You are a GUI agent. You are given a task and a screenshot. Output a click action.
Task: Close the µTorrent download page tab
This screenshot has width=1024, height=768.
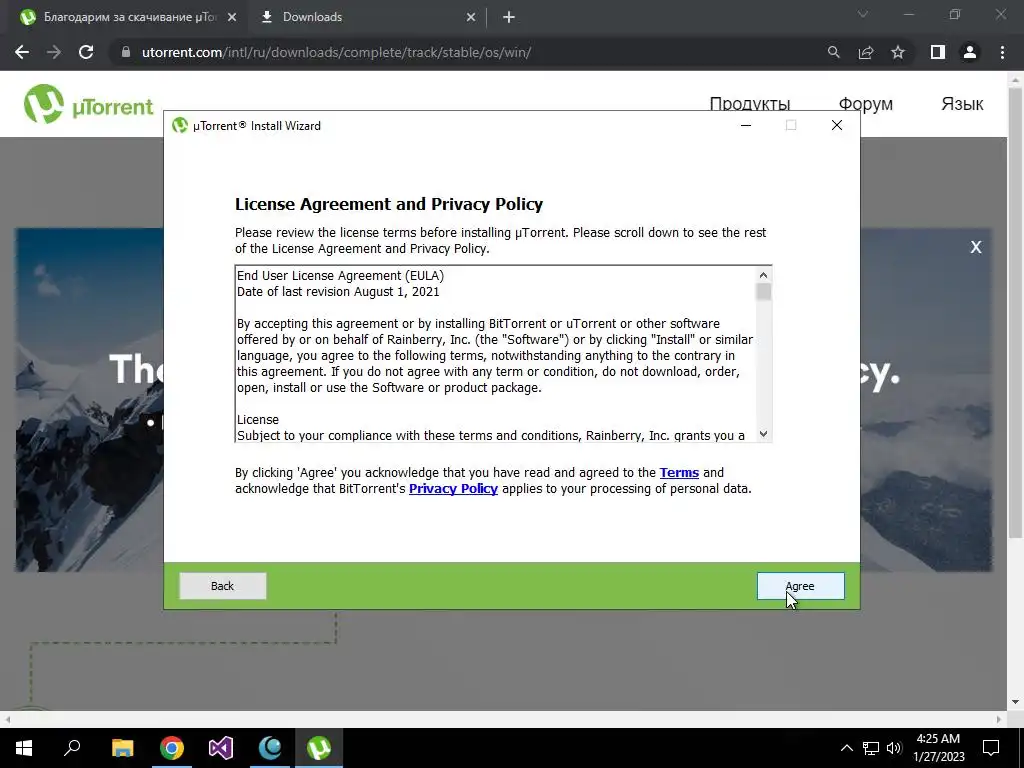click(232, 17)
